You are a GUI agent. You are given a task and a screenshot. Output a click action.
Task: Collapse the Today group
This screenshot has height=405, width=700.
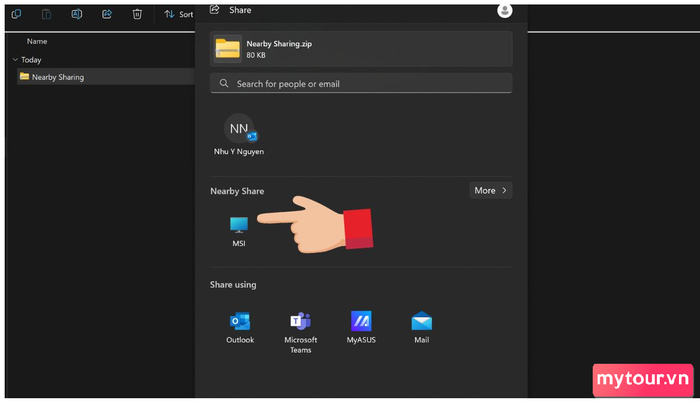(x=15, y=59)
